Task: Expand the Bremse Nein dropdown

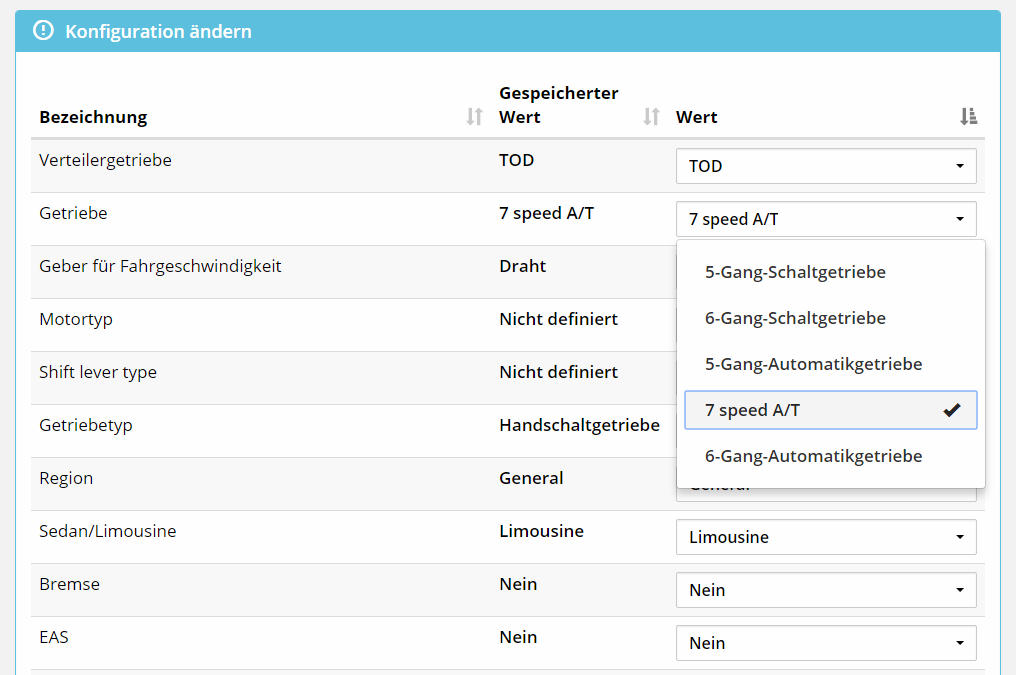Action: pyautogui.click(x=826, y=590)
